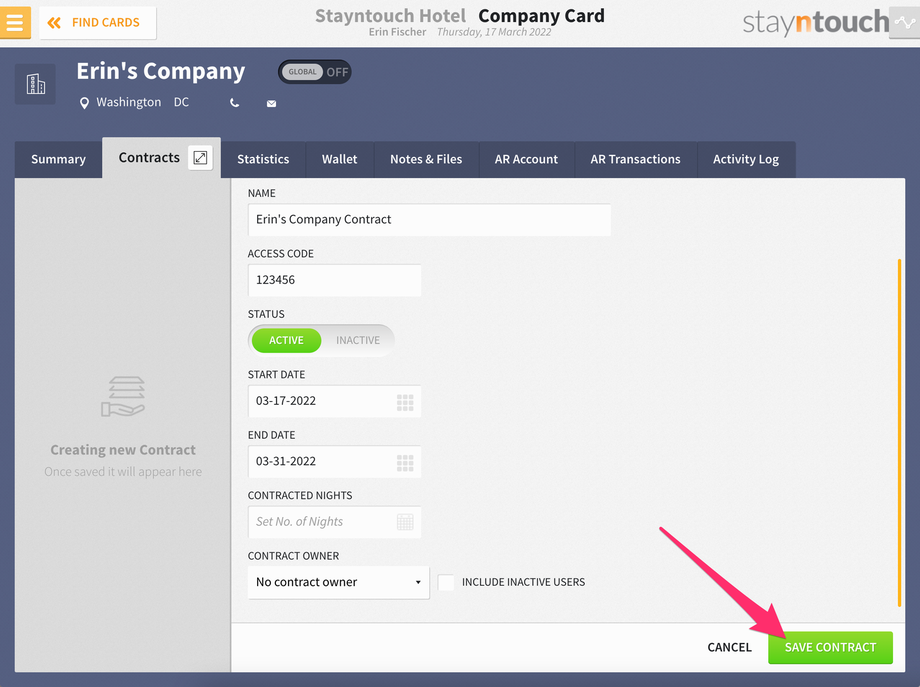Click the stayntouch logo
This screenshot has height=687, width=920.
pos(816,22)
